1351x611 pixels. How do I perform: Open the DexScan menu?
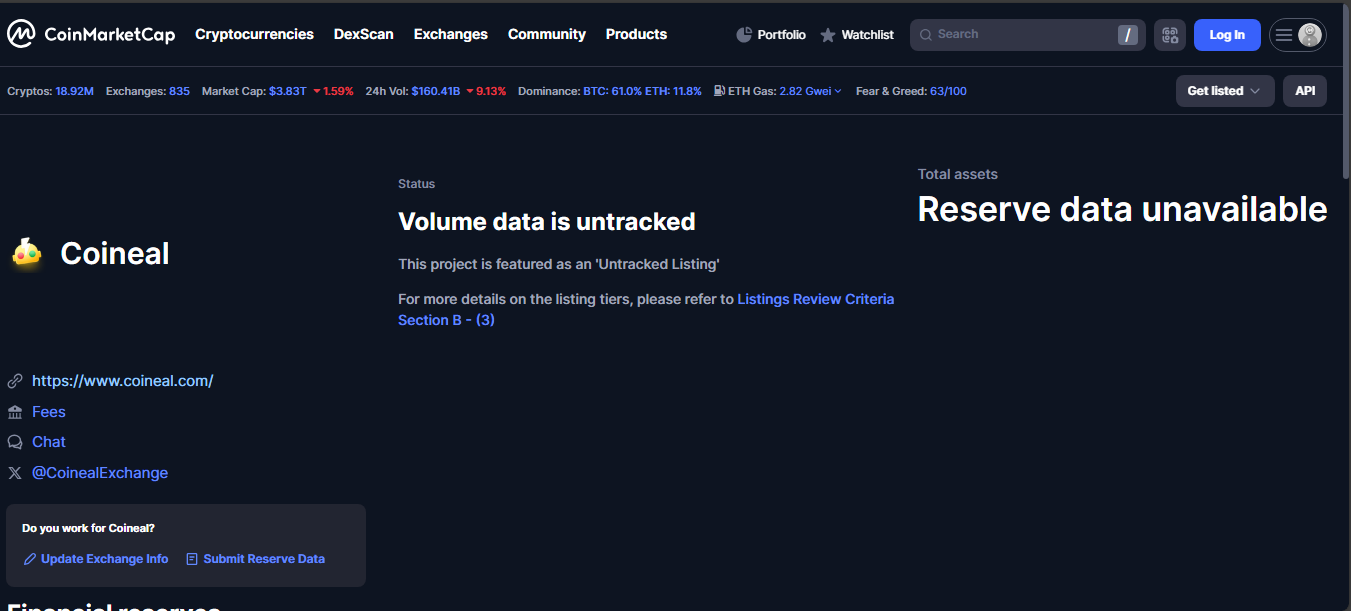(364, 34)
